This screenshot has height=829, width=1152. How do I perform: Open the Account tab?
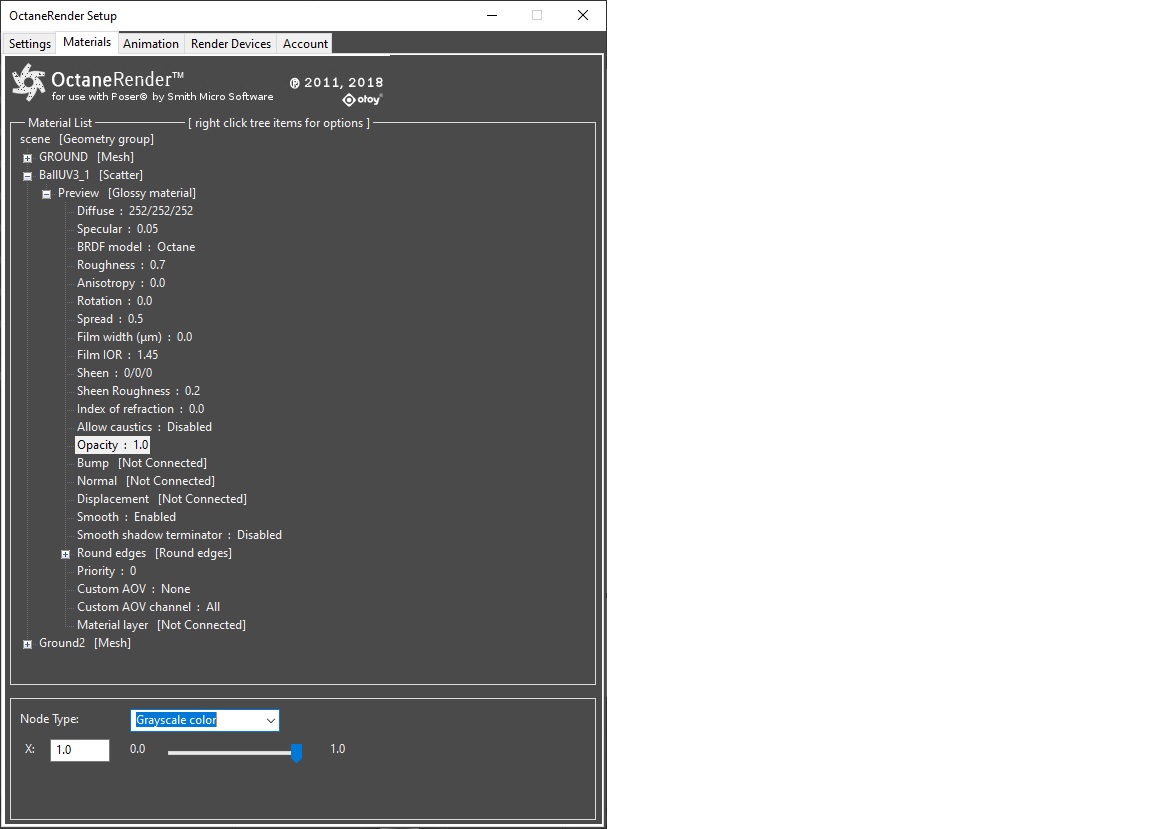tap(305, 43)
